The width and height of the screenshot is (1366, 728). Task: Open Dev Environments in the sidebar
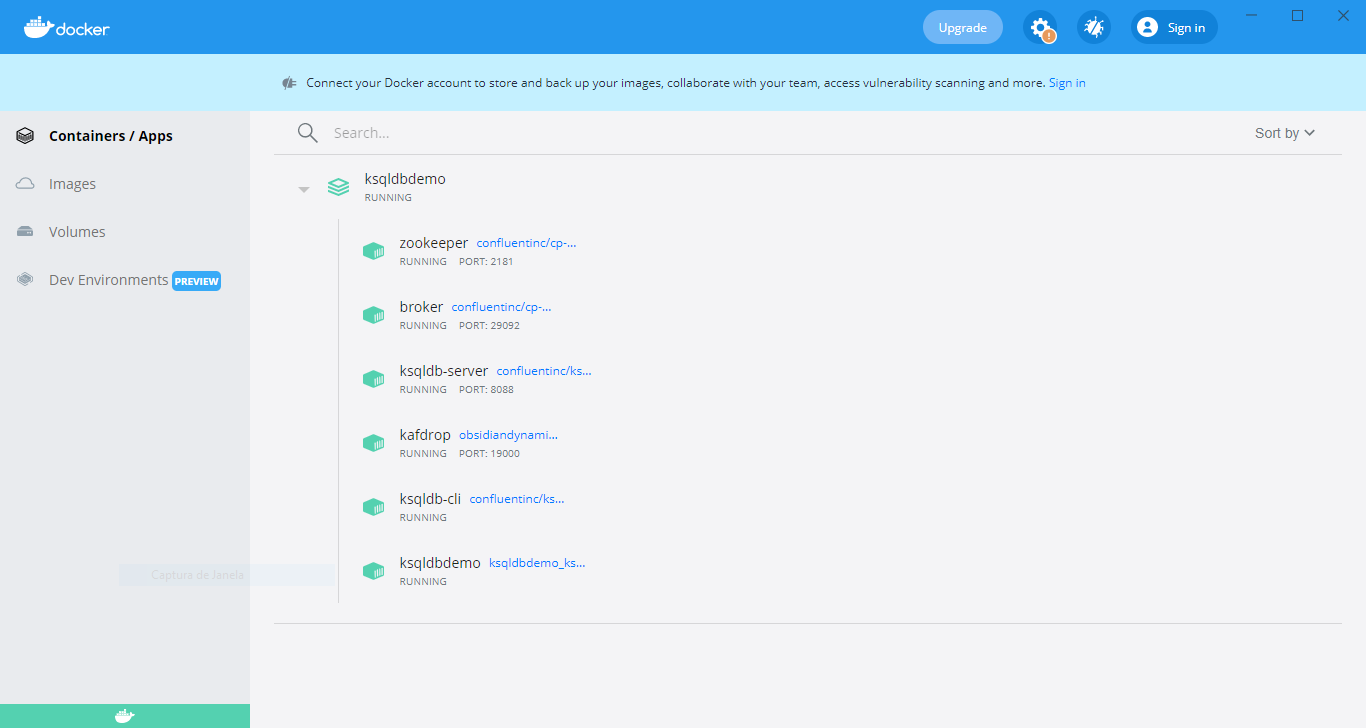coord(107,280)
